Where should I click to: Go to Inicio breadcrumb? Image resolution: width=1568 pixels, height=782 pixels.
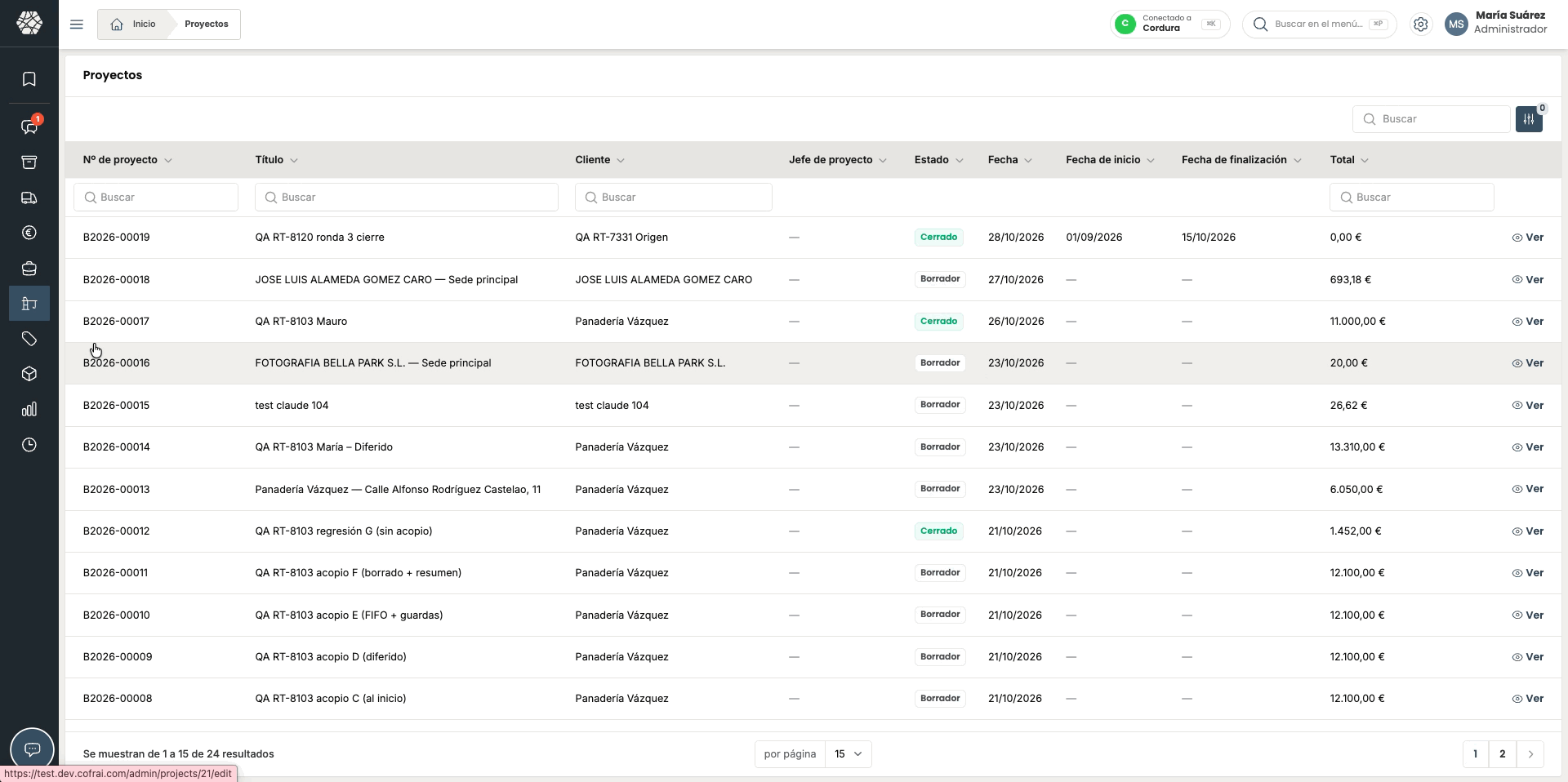click(135, 24)
